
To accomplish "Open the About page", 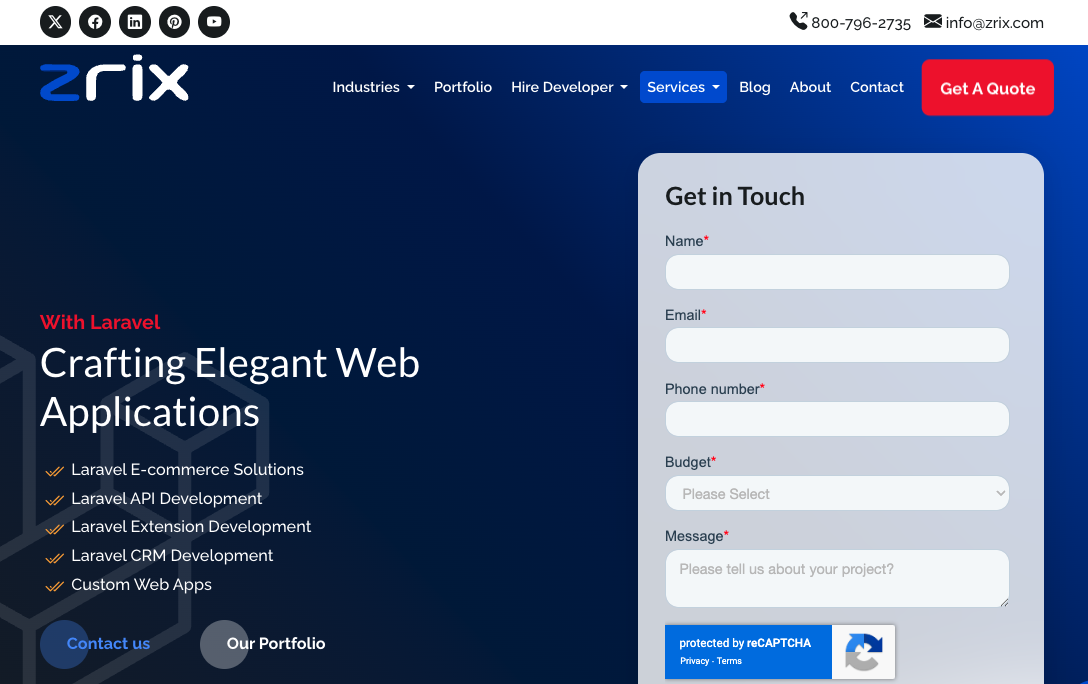I will point(810,87).
